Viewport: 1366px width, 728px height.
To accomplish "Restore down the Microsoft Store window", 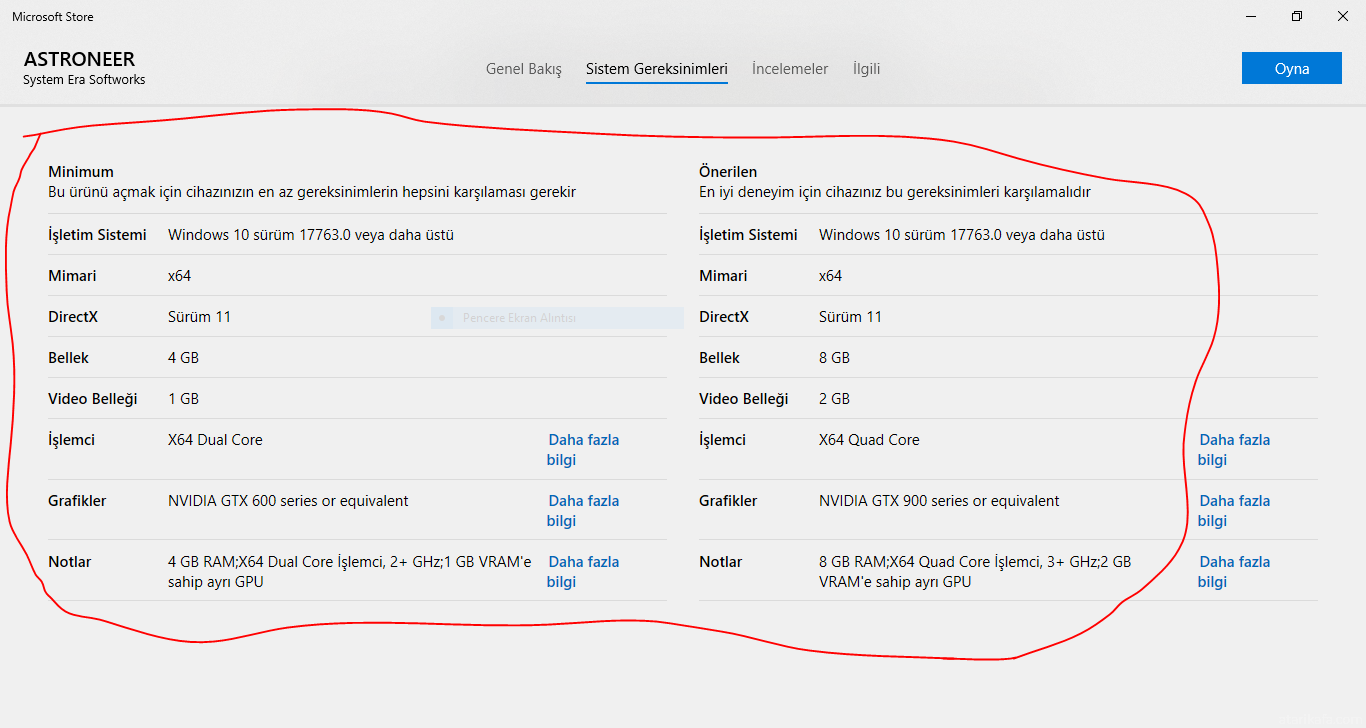I will (1297, 16).
